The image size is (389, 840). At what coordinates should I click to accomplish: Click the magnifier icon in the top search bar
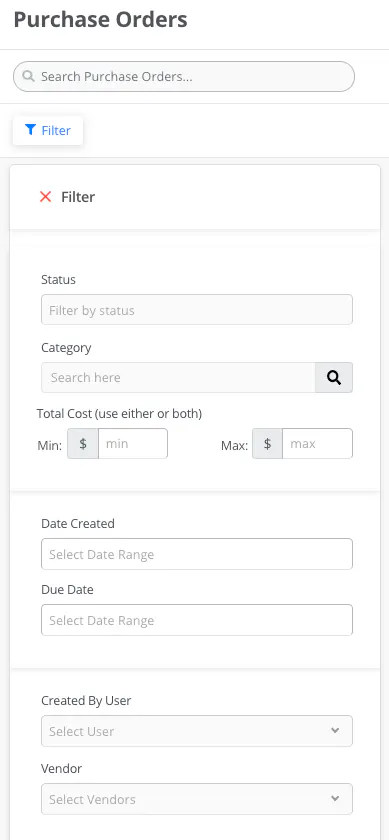(28, 76)
